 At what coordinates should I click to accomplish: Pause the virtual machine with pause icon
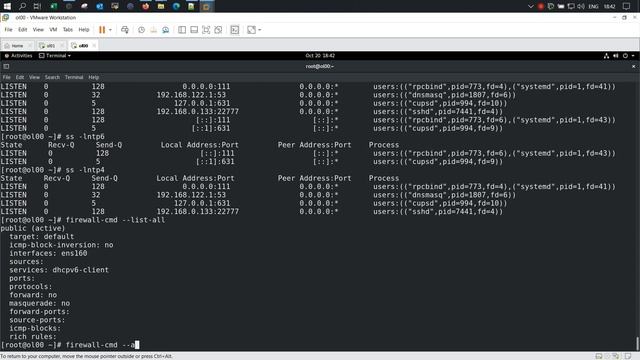tap(102, 30)
